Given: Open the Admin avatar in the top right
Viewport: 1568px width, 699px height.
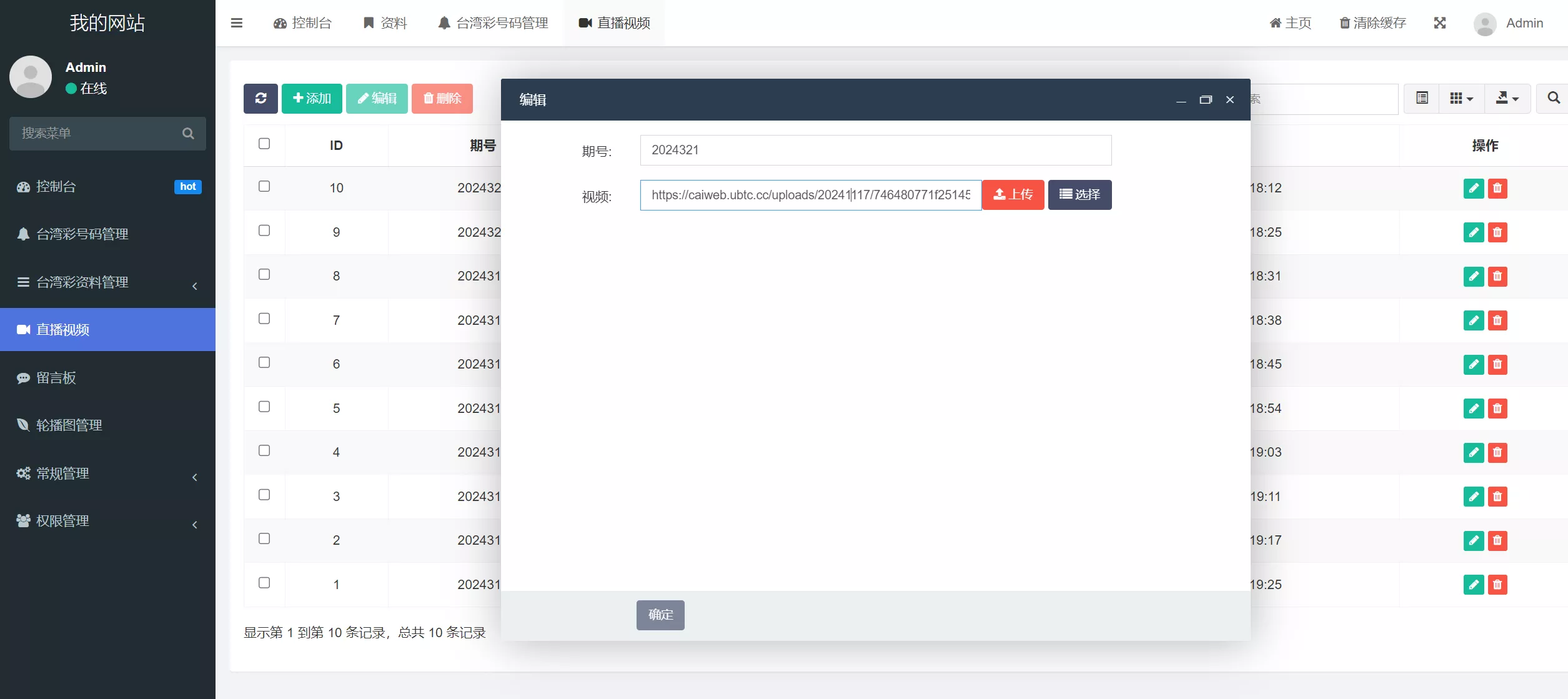Looking at the screenshot, I should click(x=1485, y=24).
